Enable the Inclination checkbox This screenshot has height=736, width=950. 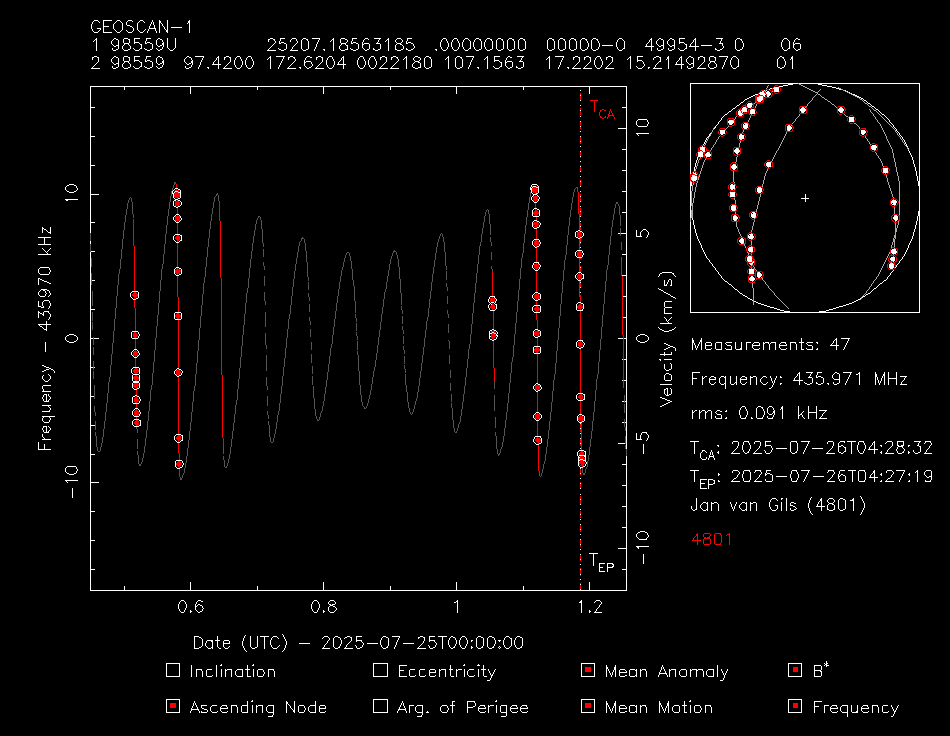[173, 671]
